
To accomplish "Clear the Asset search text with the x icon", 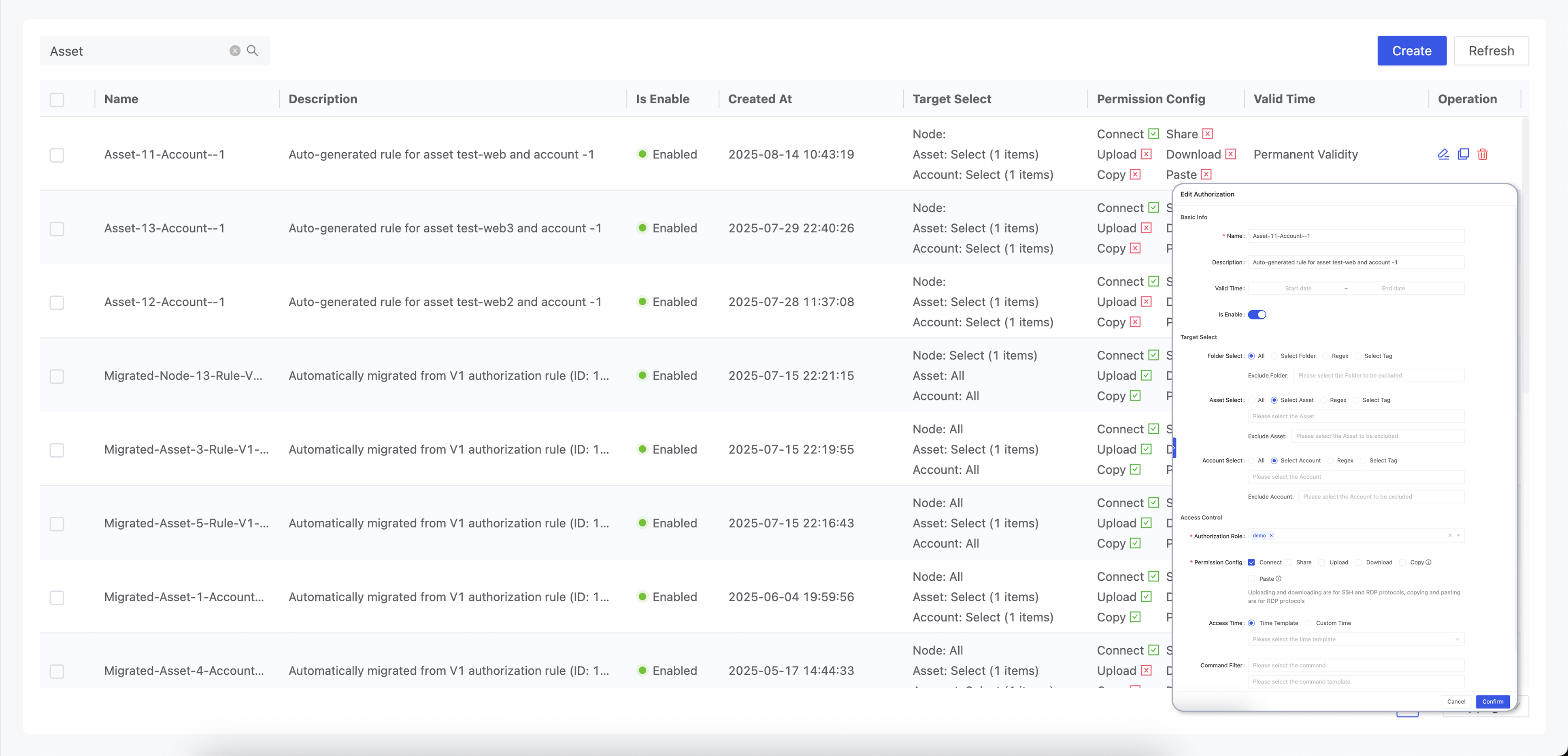I will point(235,51).
